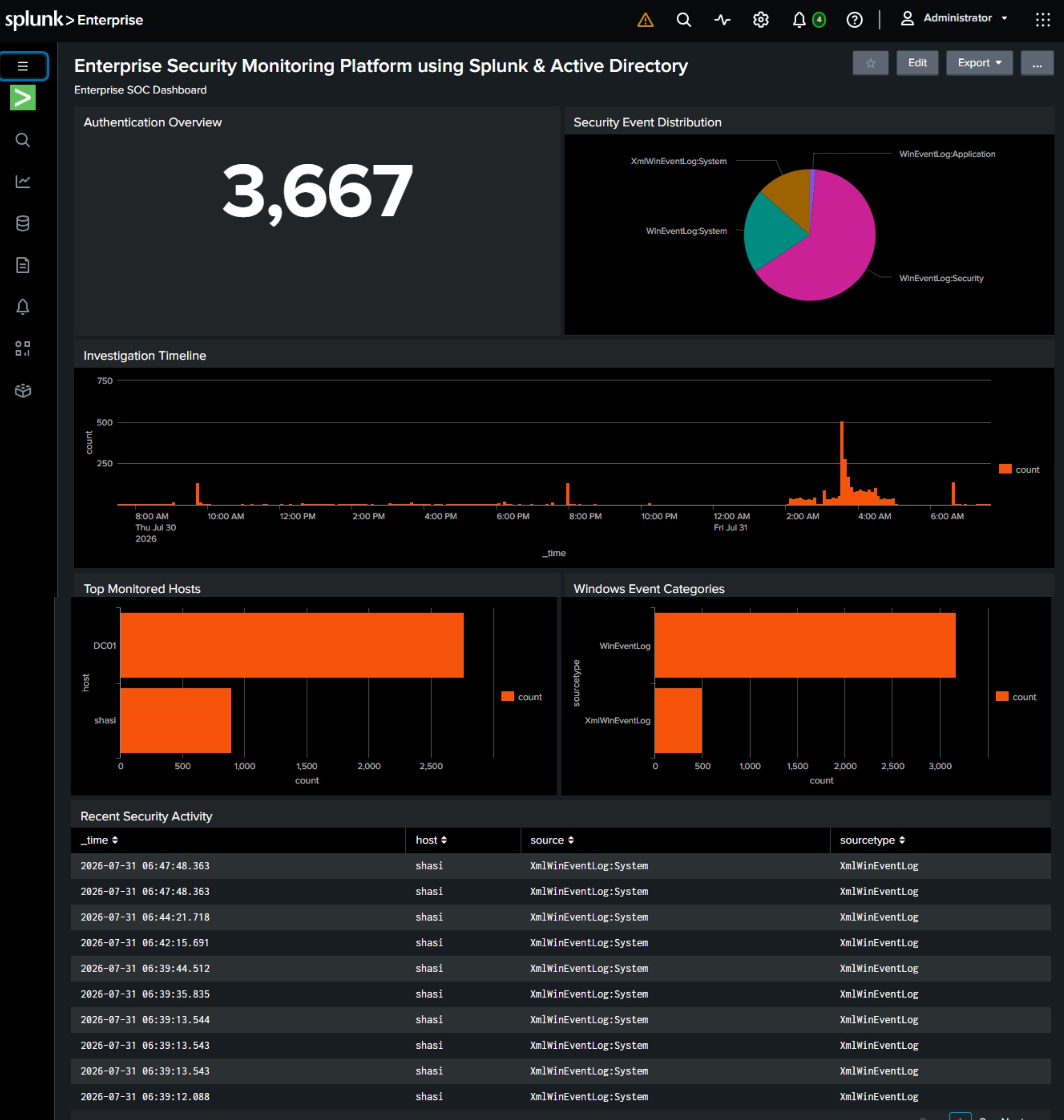Sort the table by the source column
The image size is (1064, 1120).
[552, 840]
